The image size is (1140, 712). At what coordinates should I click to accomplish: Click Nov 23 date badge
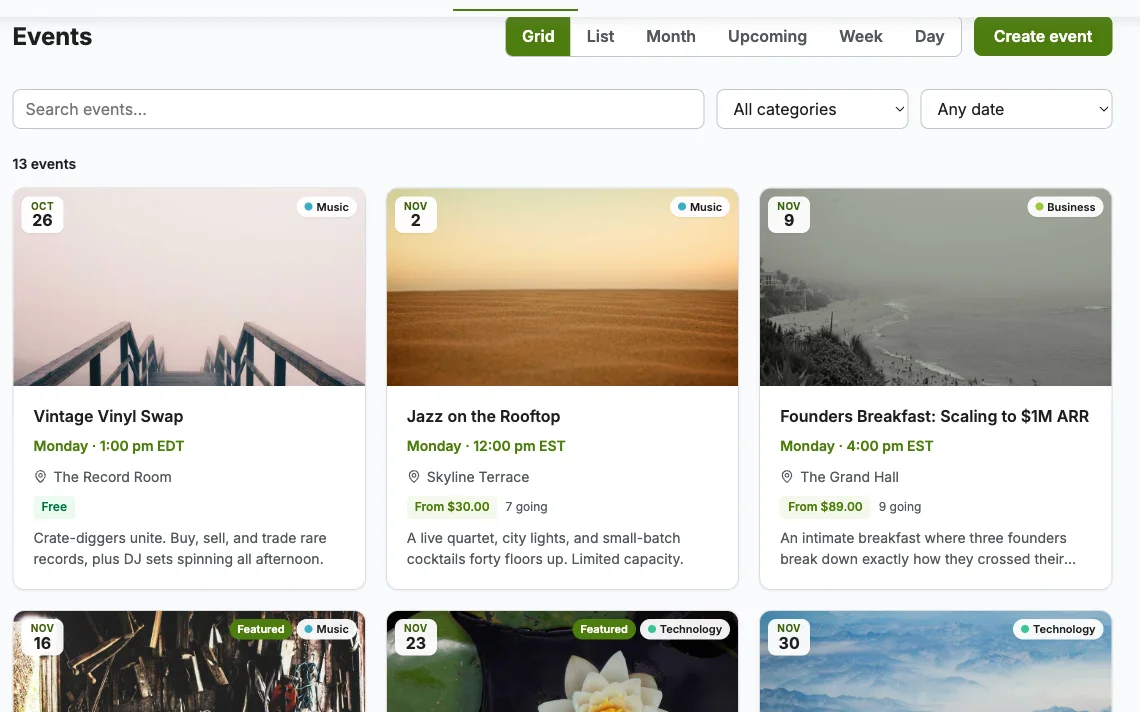click(x=416, y=637)
